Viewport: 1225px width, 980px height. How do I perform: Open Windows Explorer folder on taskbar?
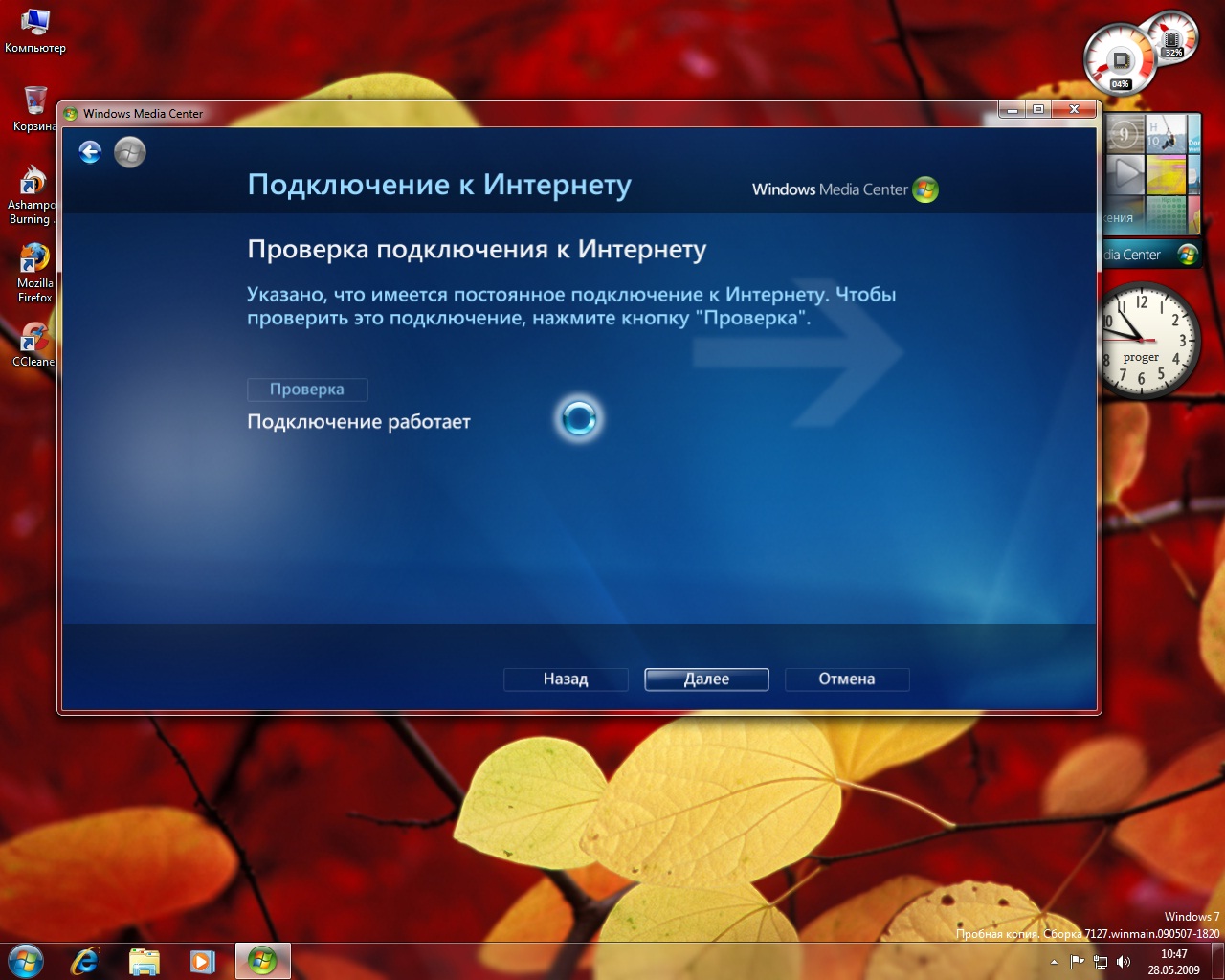tap(144, 961)
